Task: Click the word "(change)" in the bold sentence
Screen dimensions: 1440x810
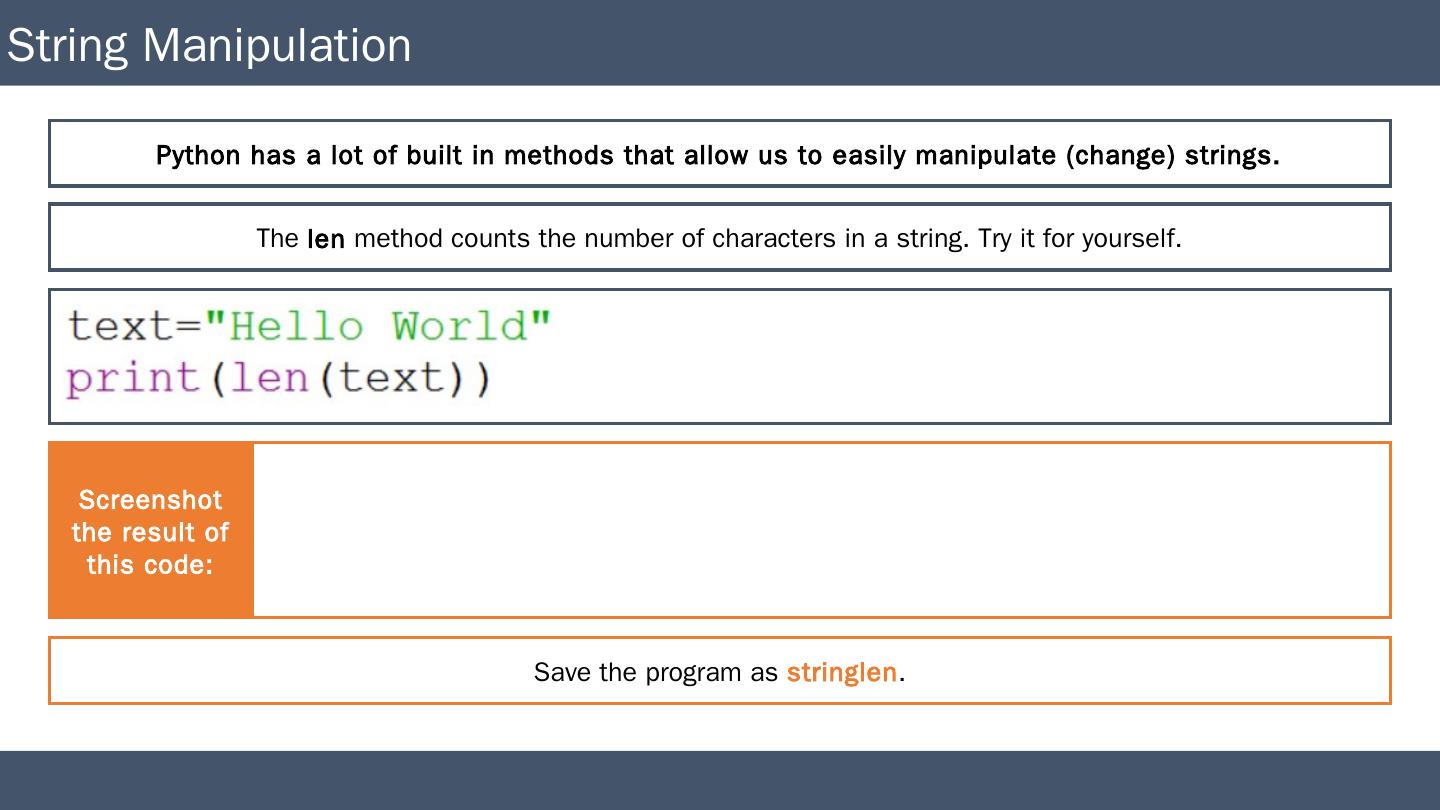Action: (x=1119, y=156)
